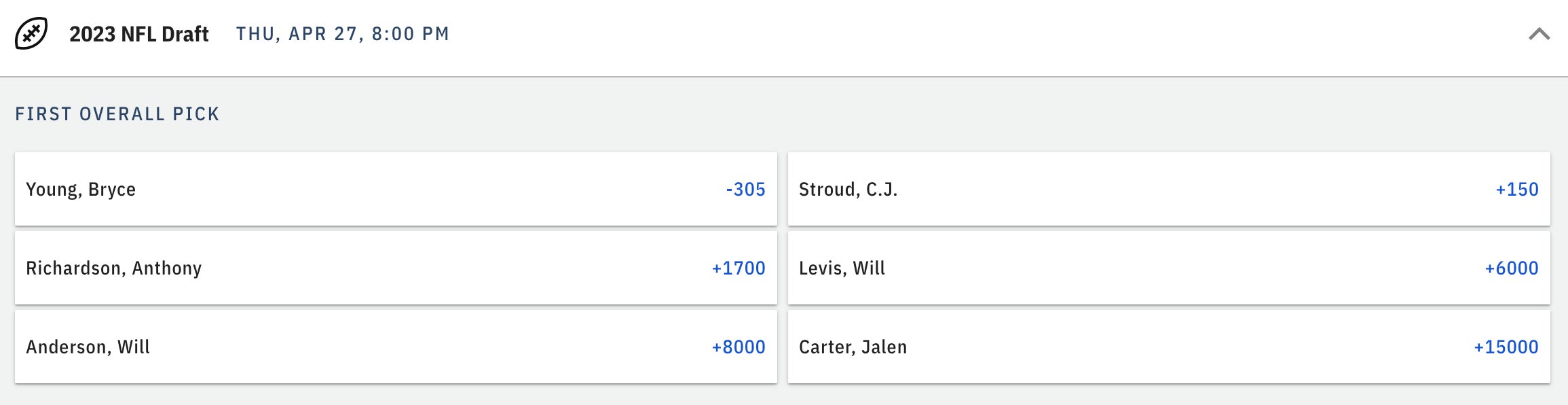Click Stroud, C.J. player name
This screenshot has width=1568, height=405.
coord(848,190)
